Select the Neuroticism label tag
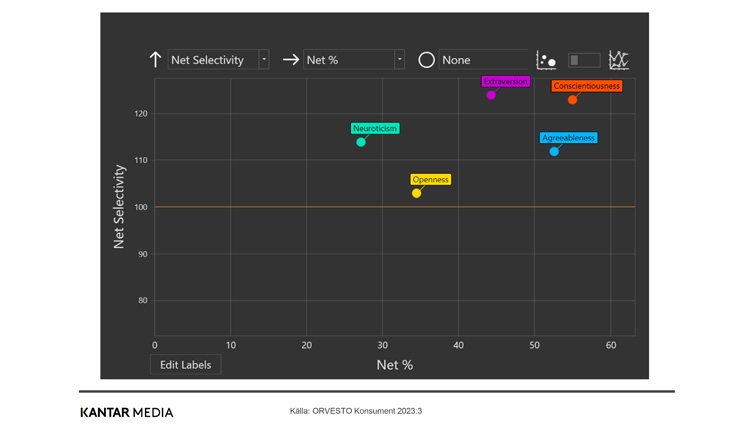This screenshot has height=438, width=750. pyautogui.click(x=375, y=128)
